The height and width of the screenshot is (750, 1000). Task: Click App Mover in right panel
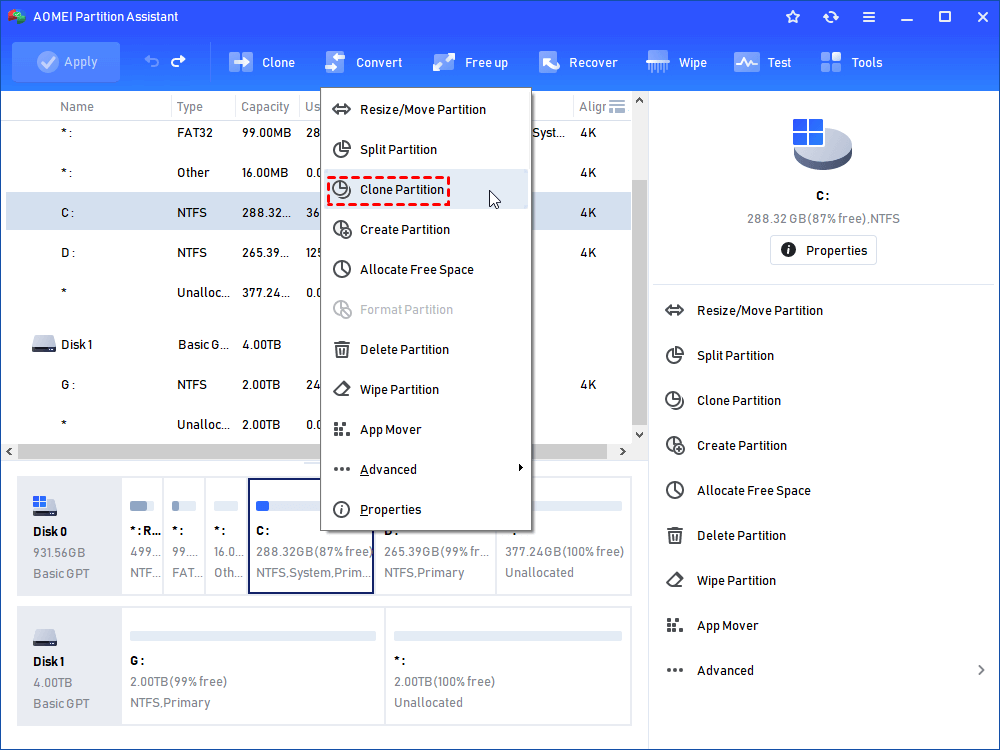712,626
